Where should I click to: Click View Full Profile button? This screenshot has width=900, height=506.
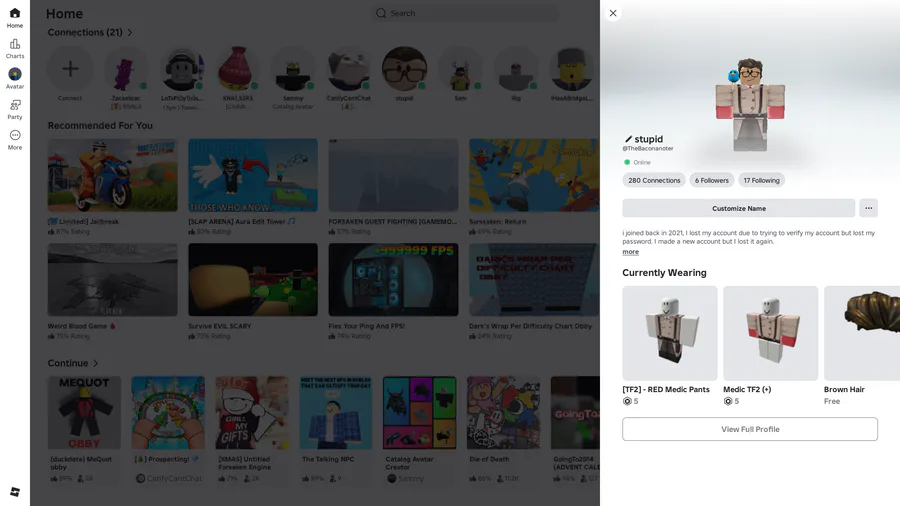tap(750, 429)
